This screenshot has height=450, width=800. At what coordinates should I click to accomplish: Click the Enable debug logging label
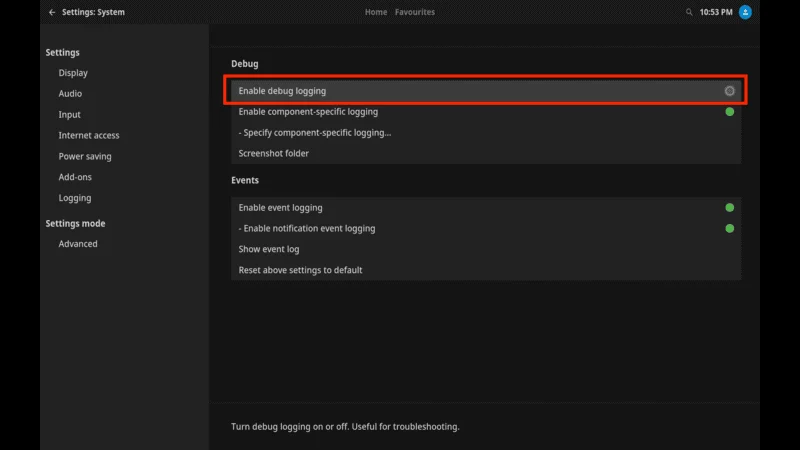(282, 91)
